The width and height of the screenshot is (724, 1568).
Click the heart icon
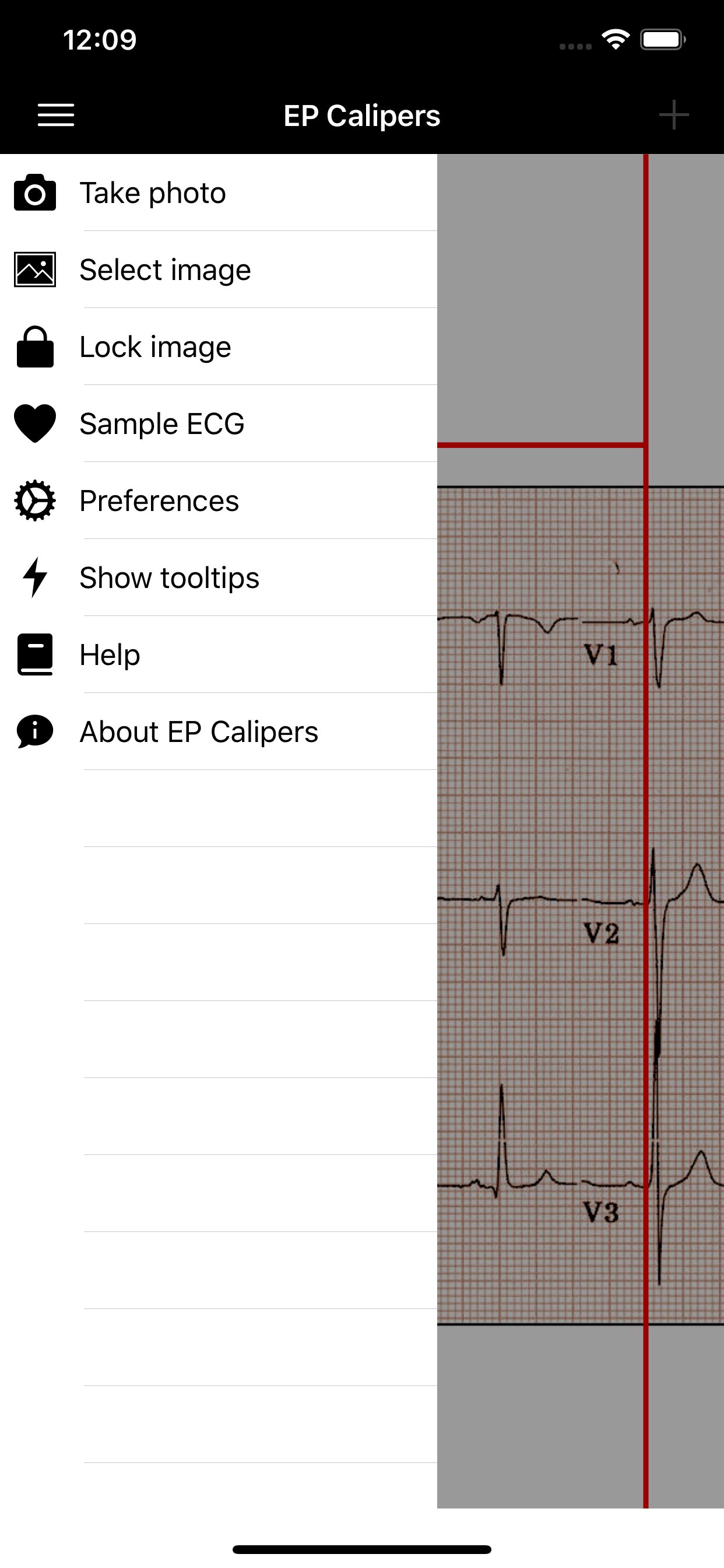(x=36, y=423)
